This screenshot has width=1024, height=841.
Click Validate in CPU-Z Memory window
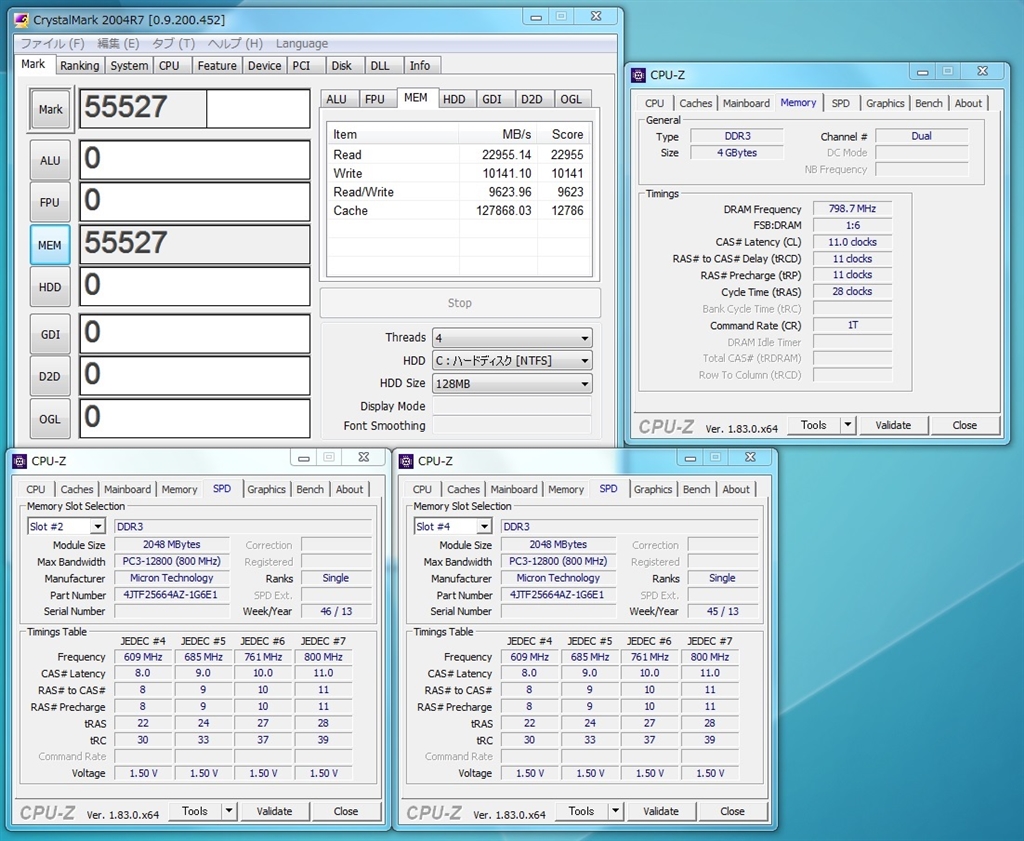coord(893,425)
